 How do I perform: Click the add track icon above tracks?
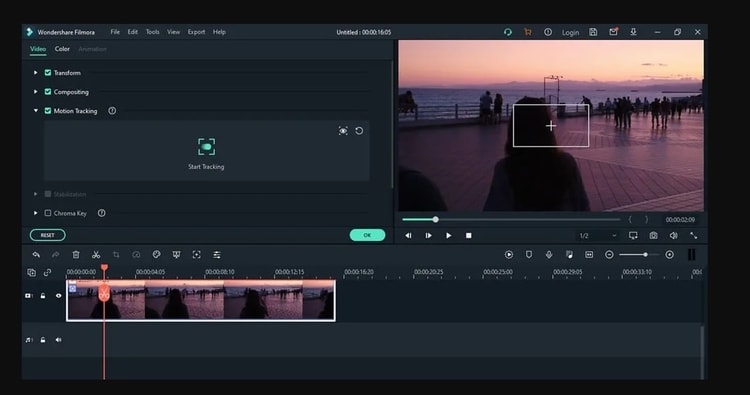pos(32,273)
